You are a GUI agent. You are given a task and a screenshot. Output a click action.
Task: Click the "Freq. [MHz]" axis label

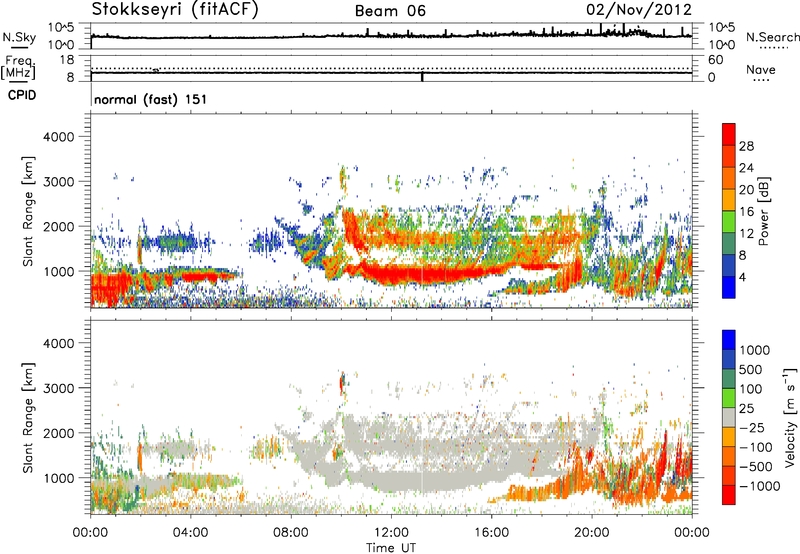[18, 68]
